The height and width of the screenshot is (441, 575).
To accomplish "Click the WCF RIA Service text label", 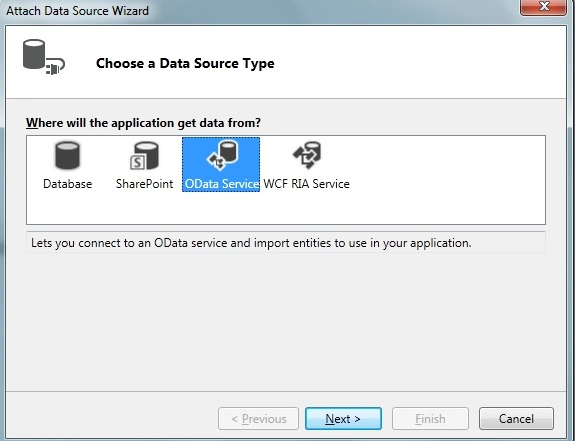I will click(307, 184).
